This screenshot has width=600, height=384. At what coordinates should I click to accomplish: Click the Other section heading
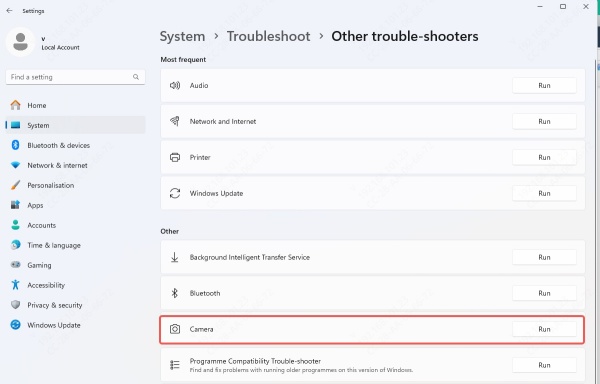pos(170,231)
